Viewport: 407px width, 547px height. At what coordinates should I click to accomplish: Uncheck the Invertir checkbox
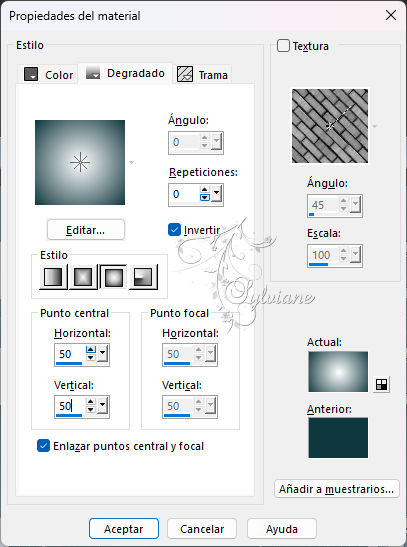coord(174,230)
